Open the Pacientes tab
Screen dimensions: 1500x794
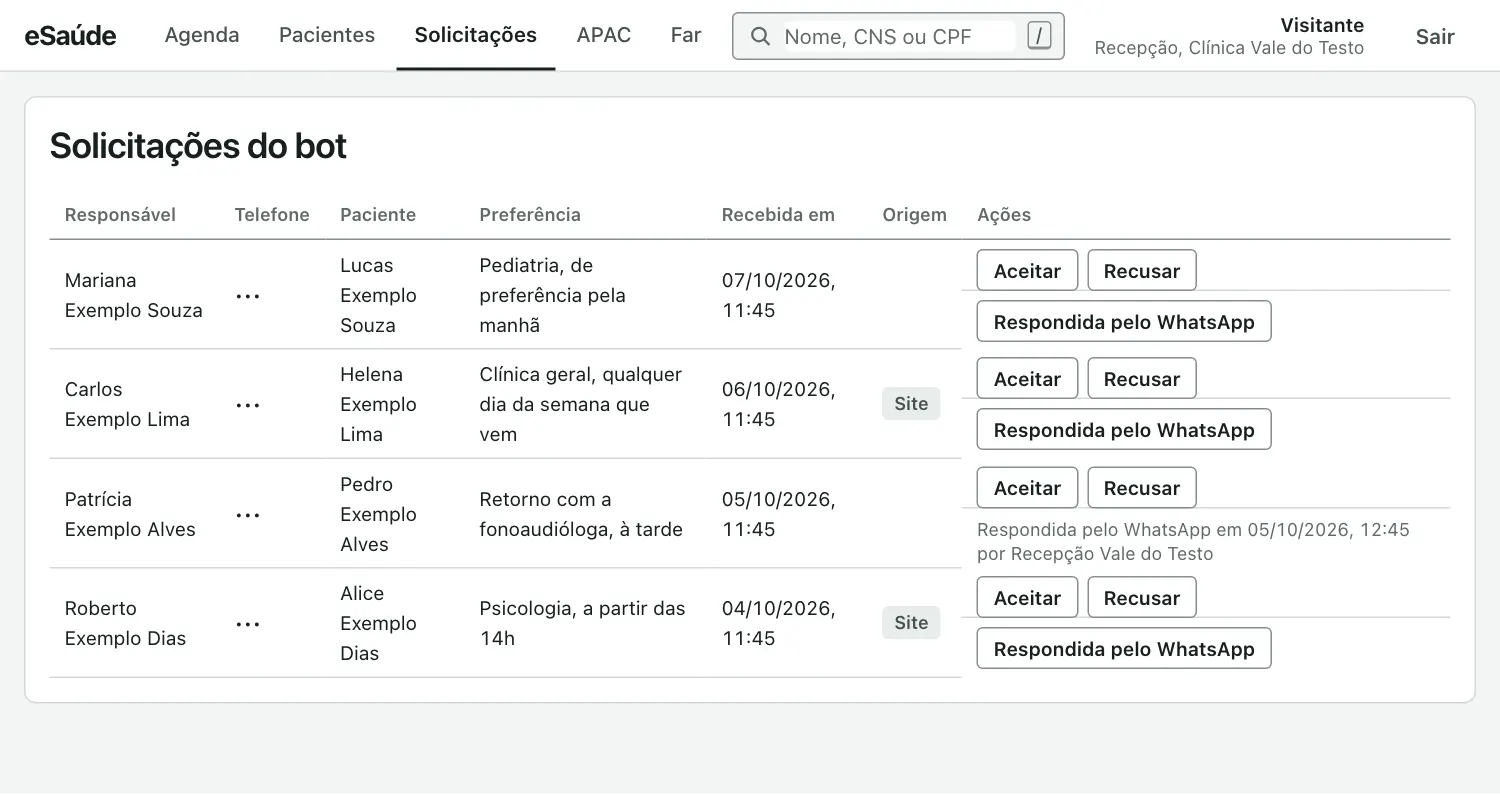pyautogui.click(x=327, y=35)
